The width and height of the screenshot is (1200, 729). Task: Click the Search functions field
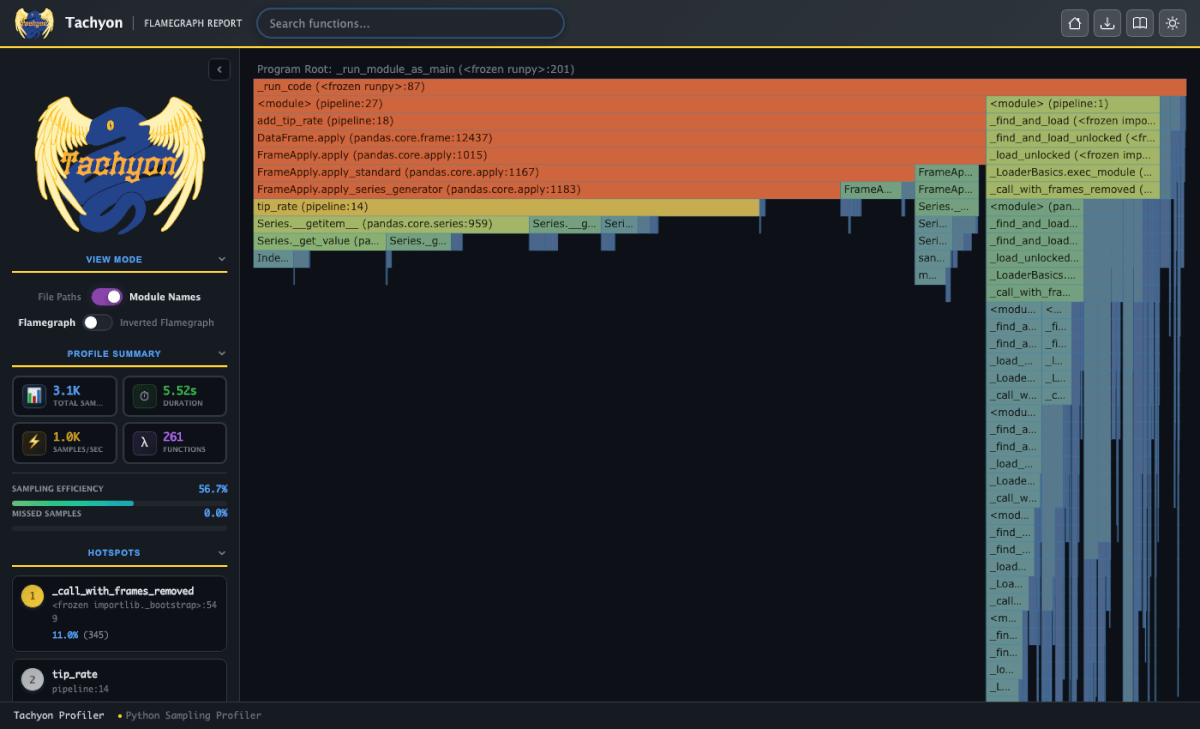[410, 23]
